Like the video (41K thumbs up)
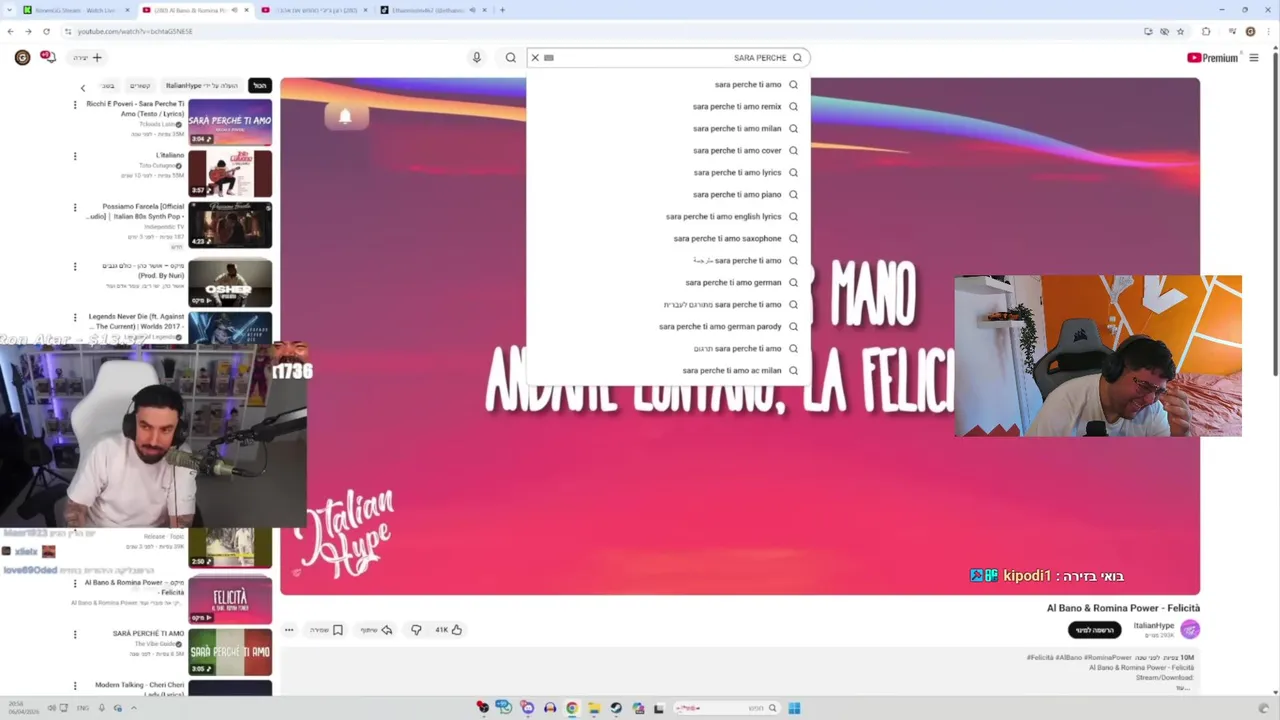 click(449, 630)
